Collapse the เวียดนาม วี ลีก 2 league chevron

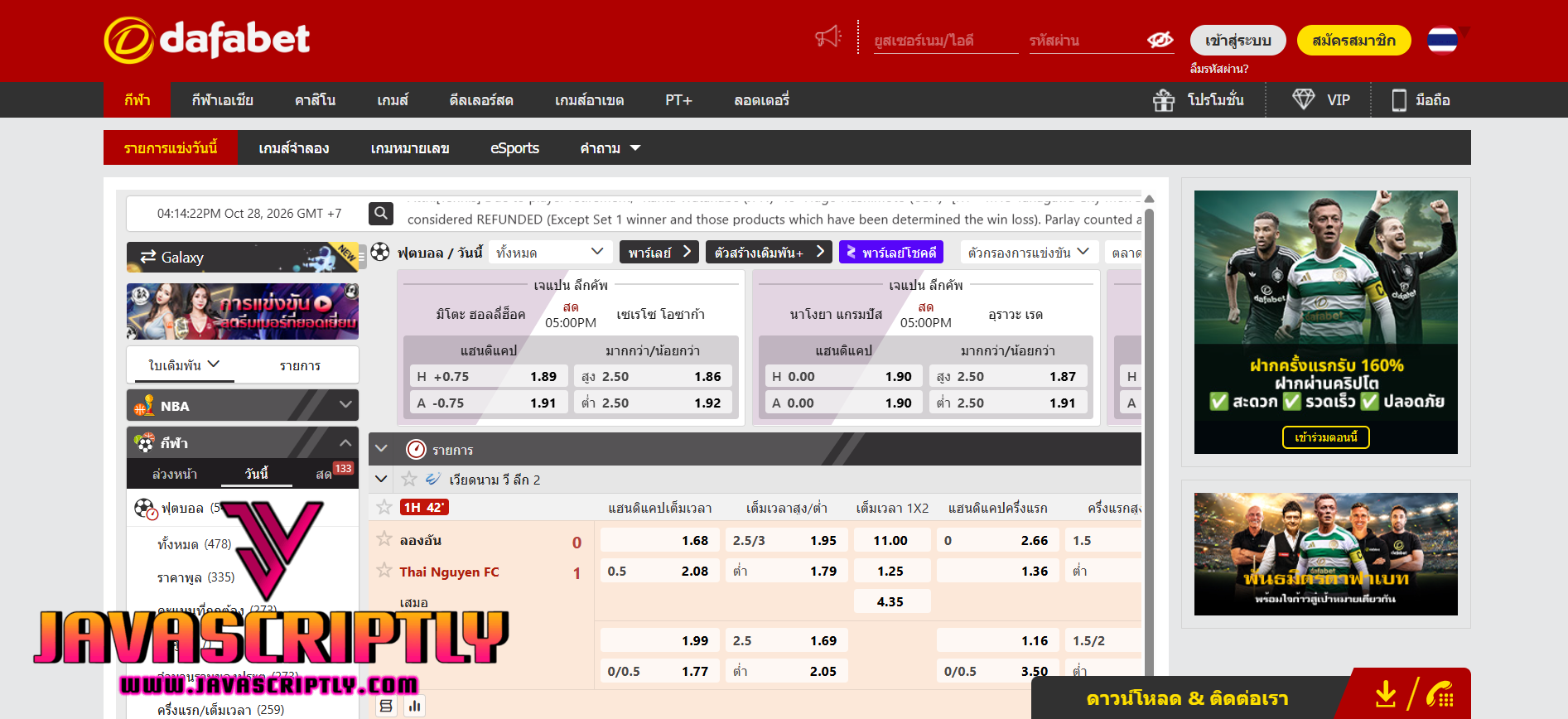381,479
